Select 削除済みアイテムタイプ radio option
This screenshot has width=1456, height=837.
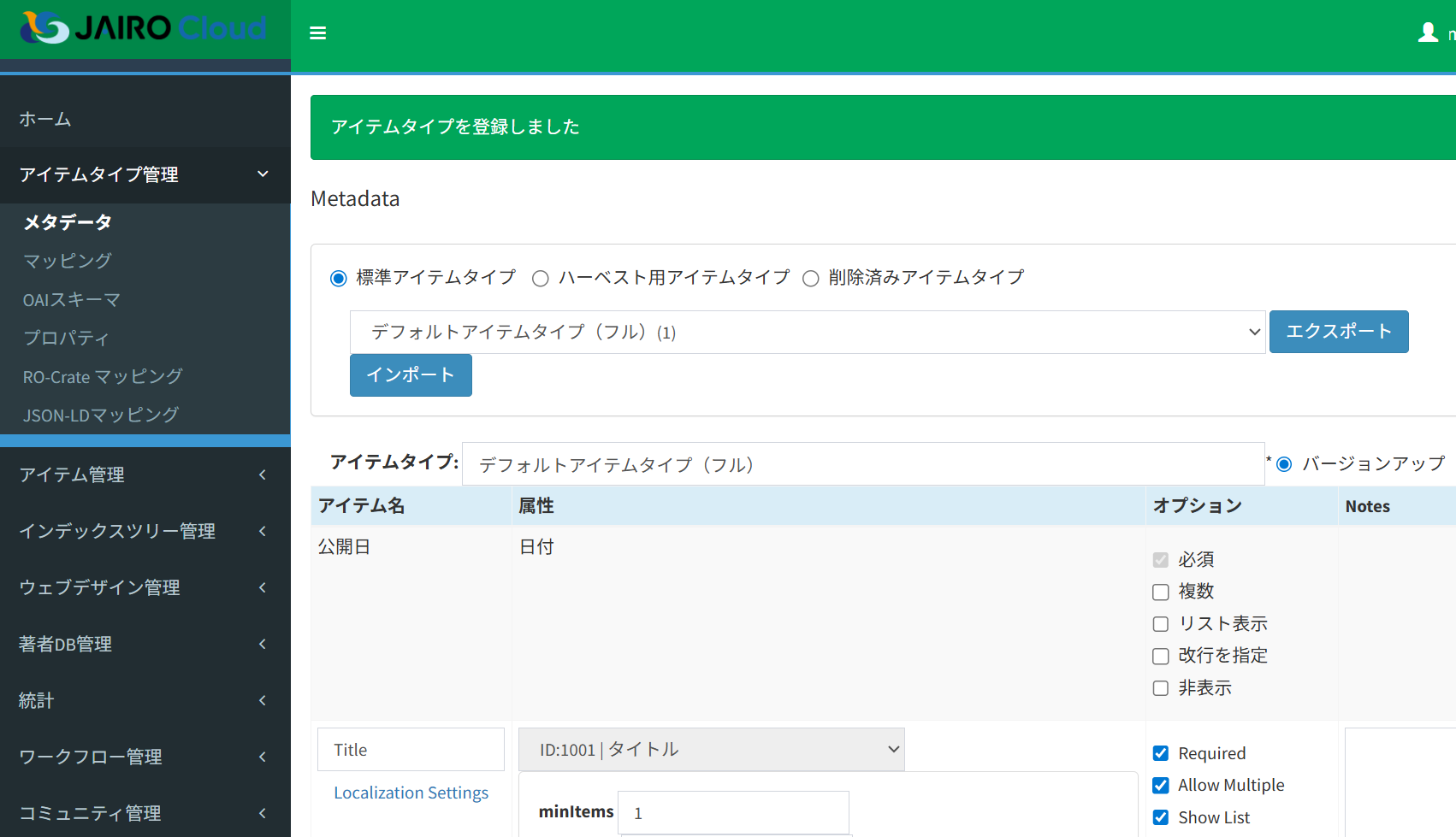[x=810, y=279]
